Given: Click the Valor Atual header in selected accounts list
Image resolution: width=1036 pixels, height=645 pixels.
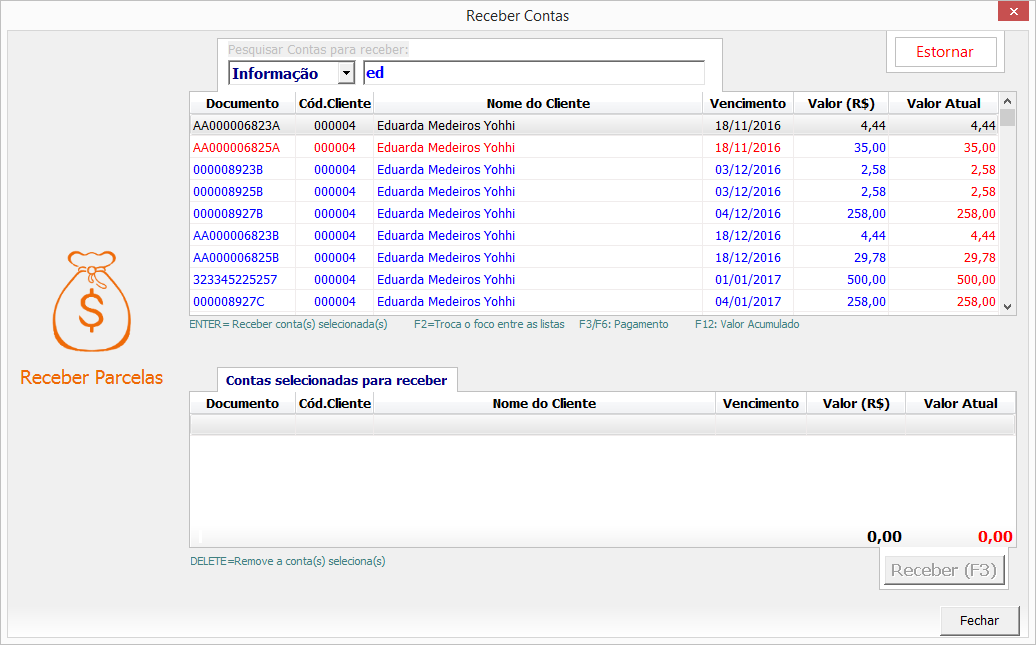Looking at the screenshot, I should click(960, 403).
